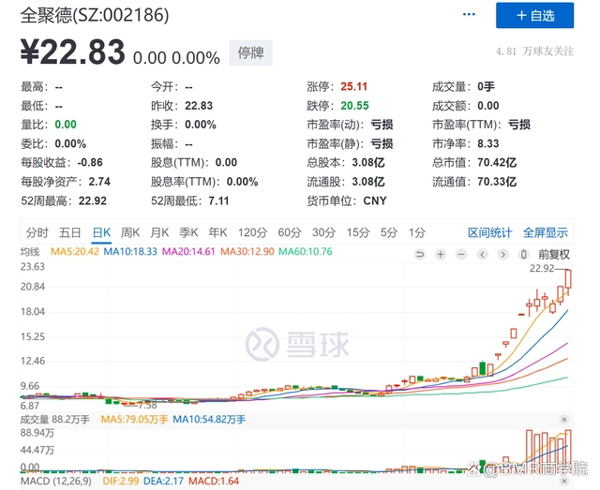Select the 季K chart tab
600x490 pixels.
[188, 233]
